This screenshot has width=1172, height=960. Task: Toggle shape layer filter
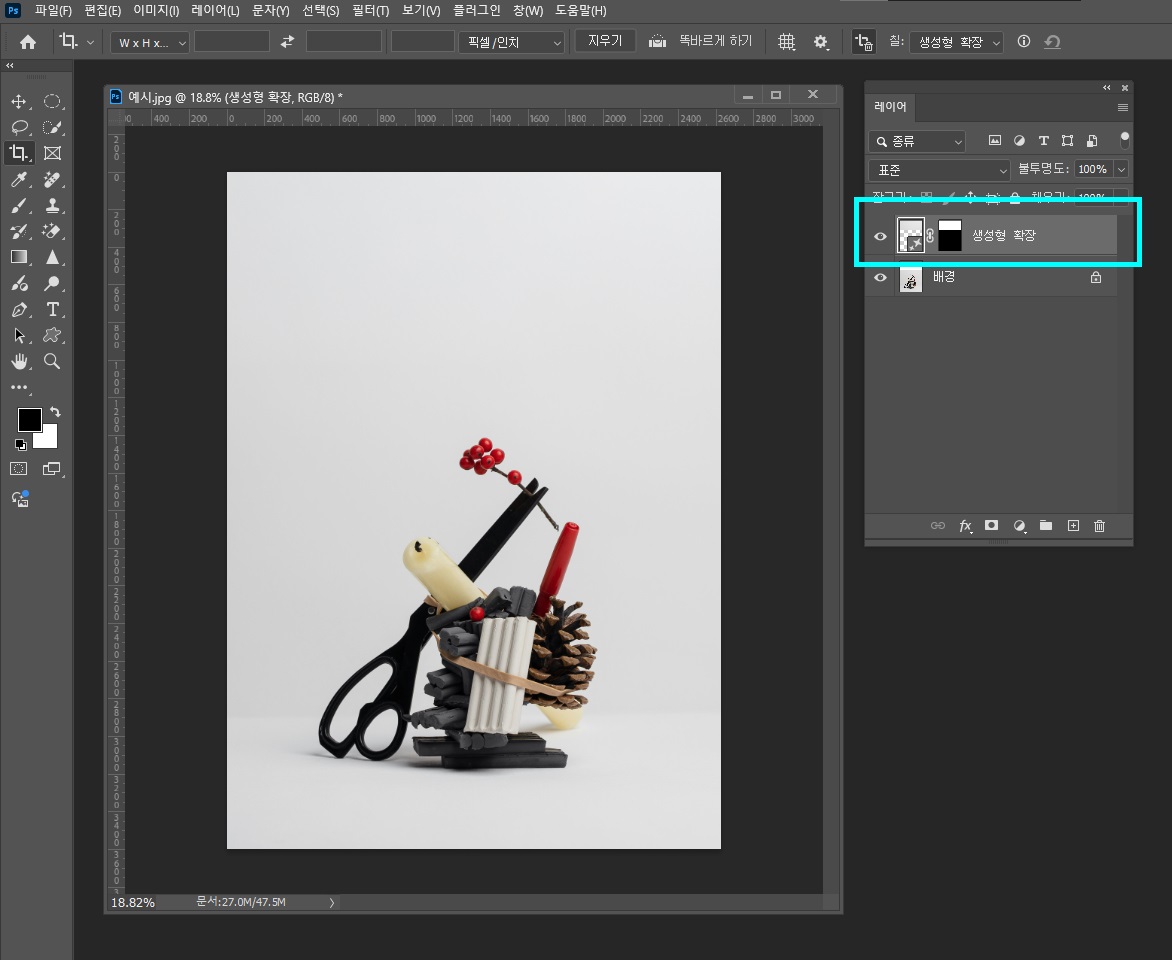click(1067, 141)
